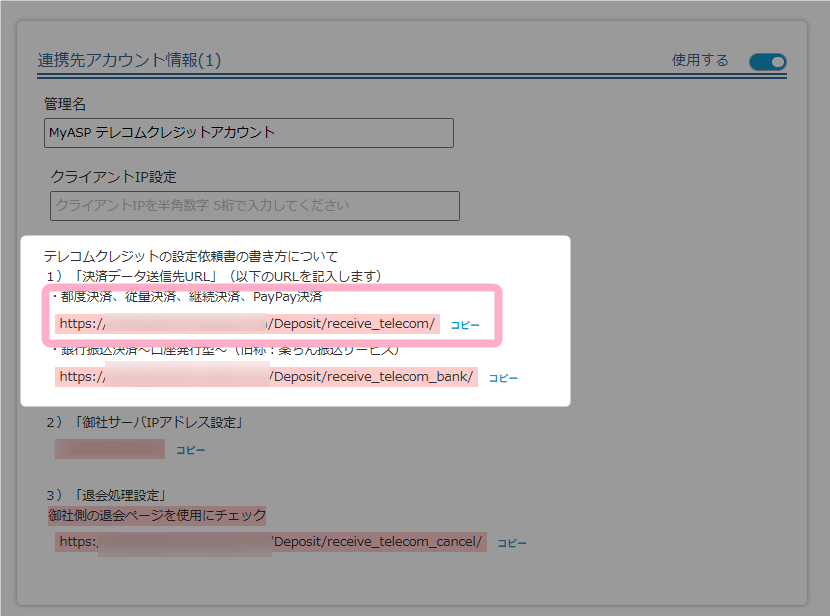Click the 管理名 field label

coord(66,104)
